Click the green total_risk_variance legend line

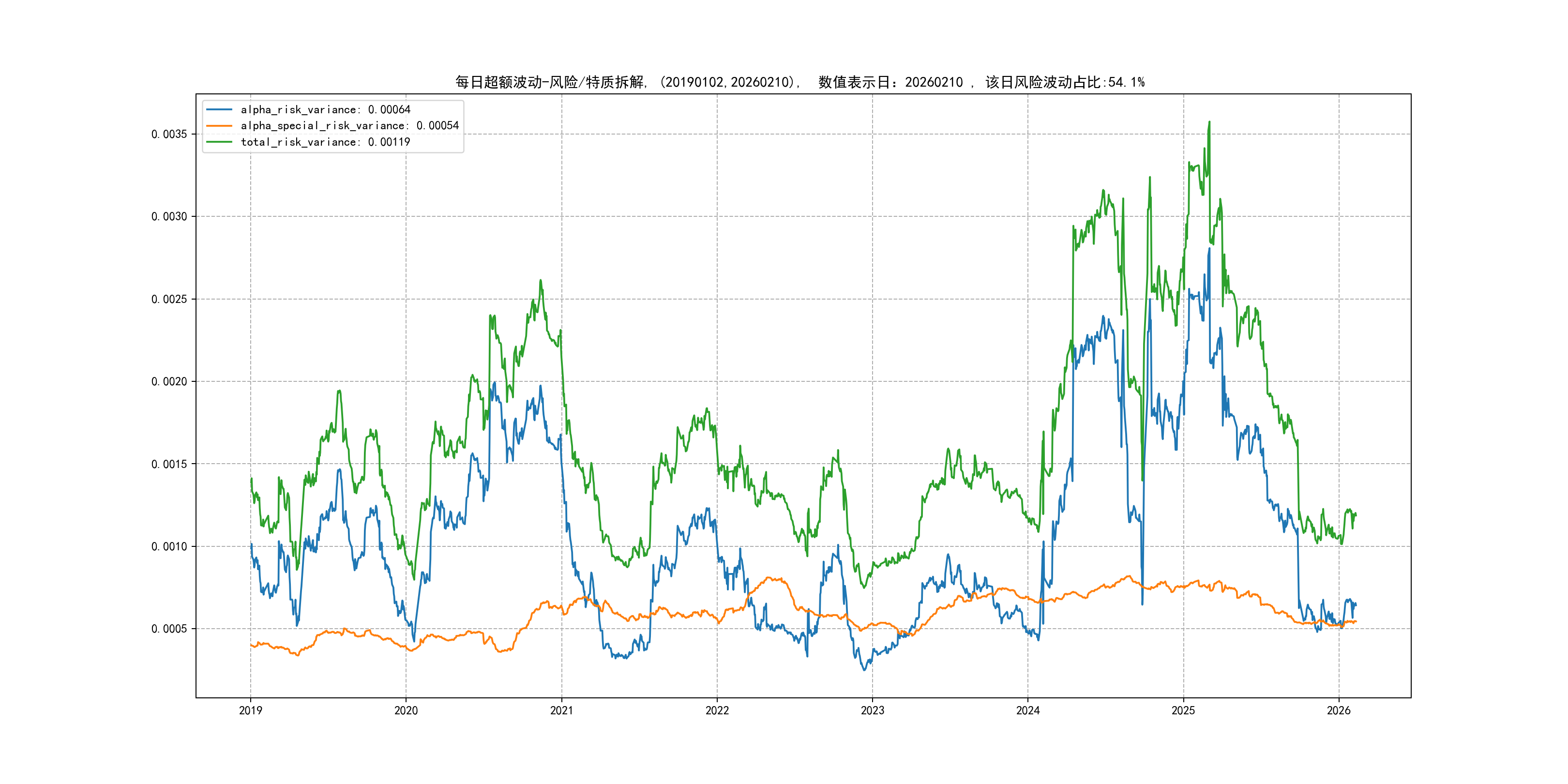[x=219, y=142]
